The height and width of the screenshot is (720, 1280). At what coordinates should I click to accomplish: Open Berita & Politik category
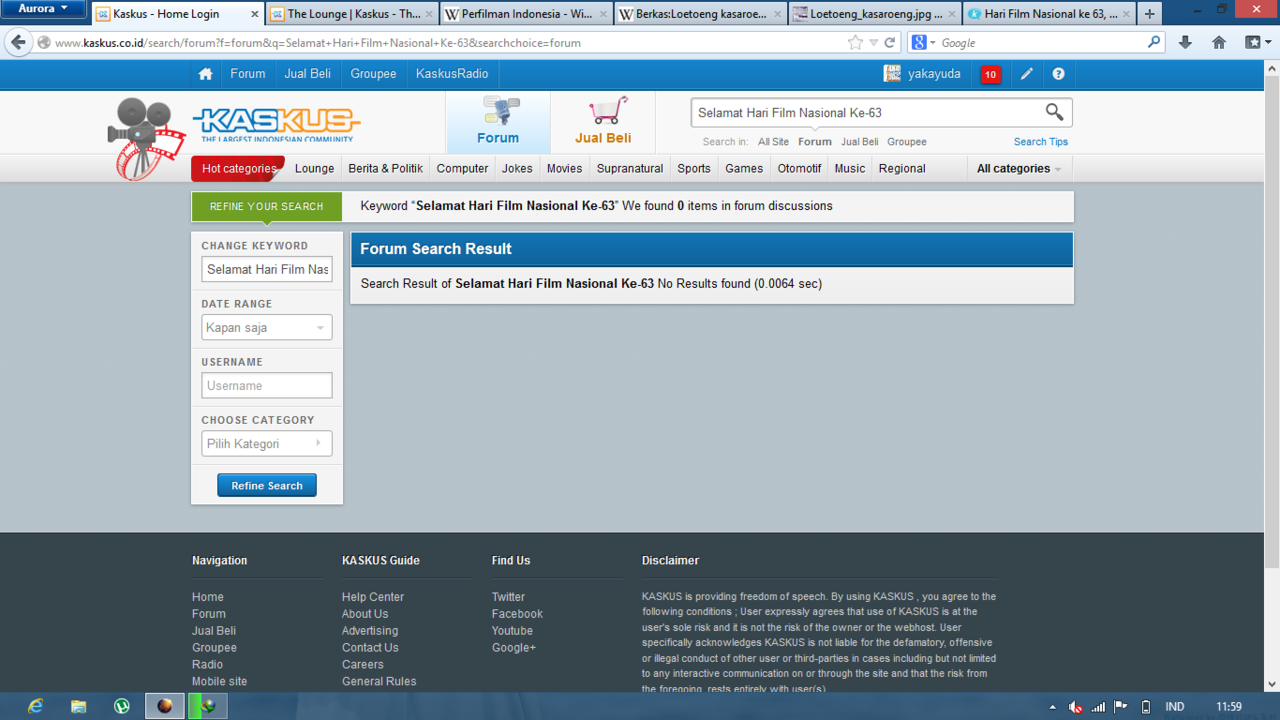pyautogui.click(x=385, y=168)
